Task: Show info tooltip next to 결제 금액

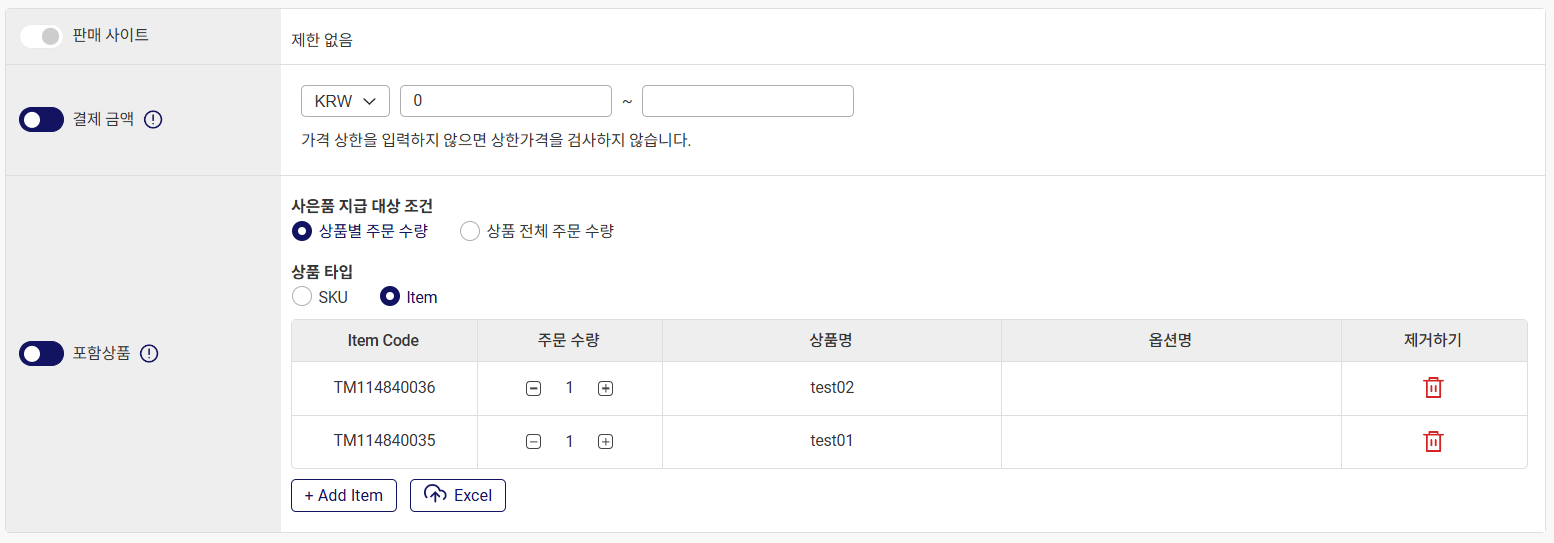Action: [x=153, y=120]
